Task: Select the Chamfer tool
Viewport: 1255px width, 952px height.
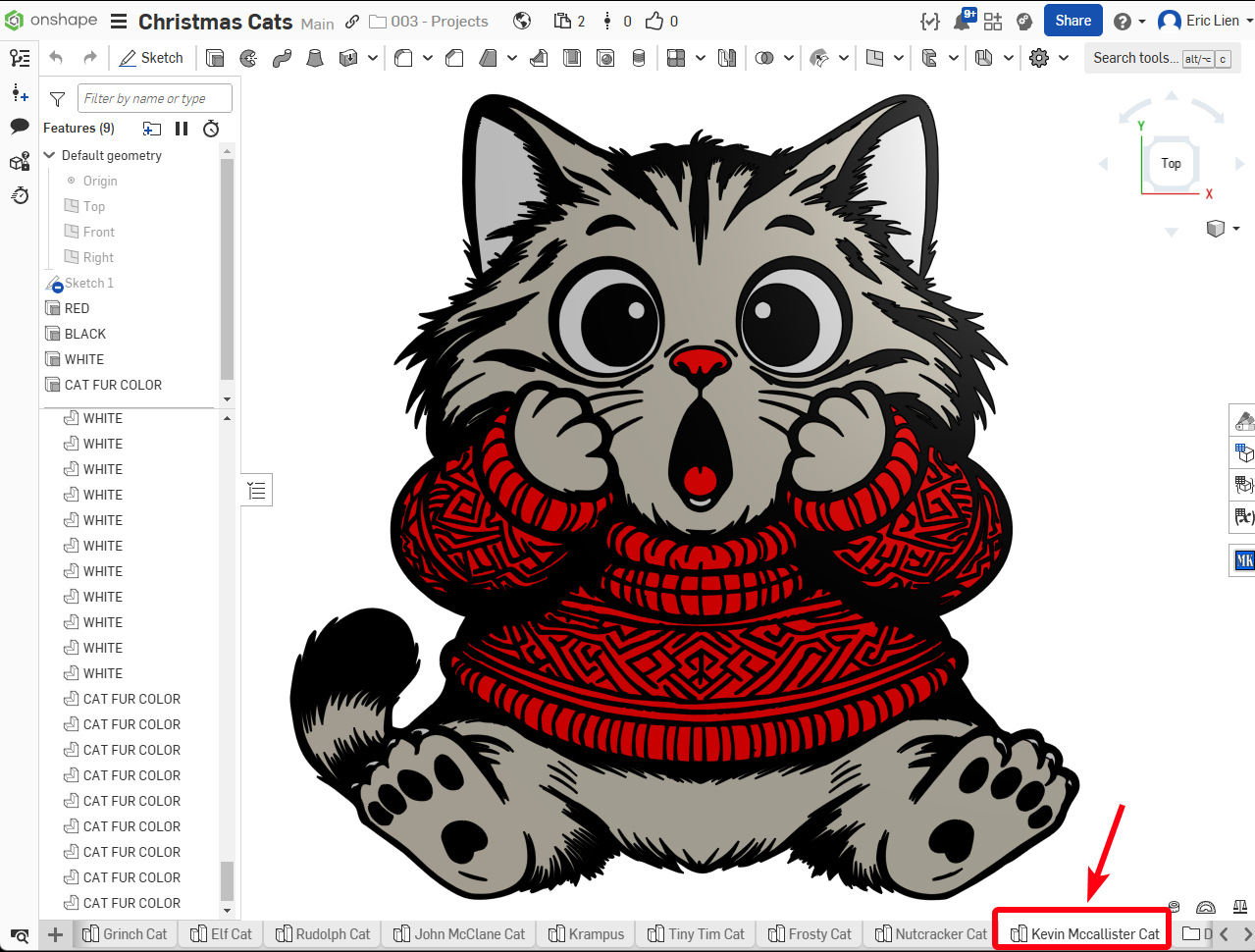Action: (454, 58)
